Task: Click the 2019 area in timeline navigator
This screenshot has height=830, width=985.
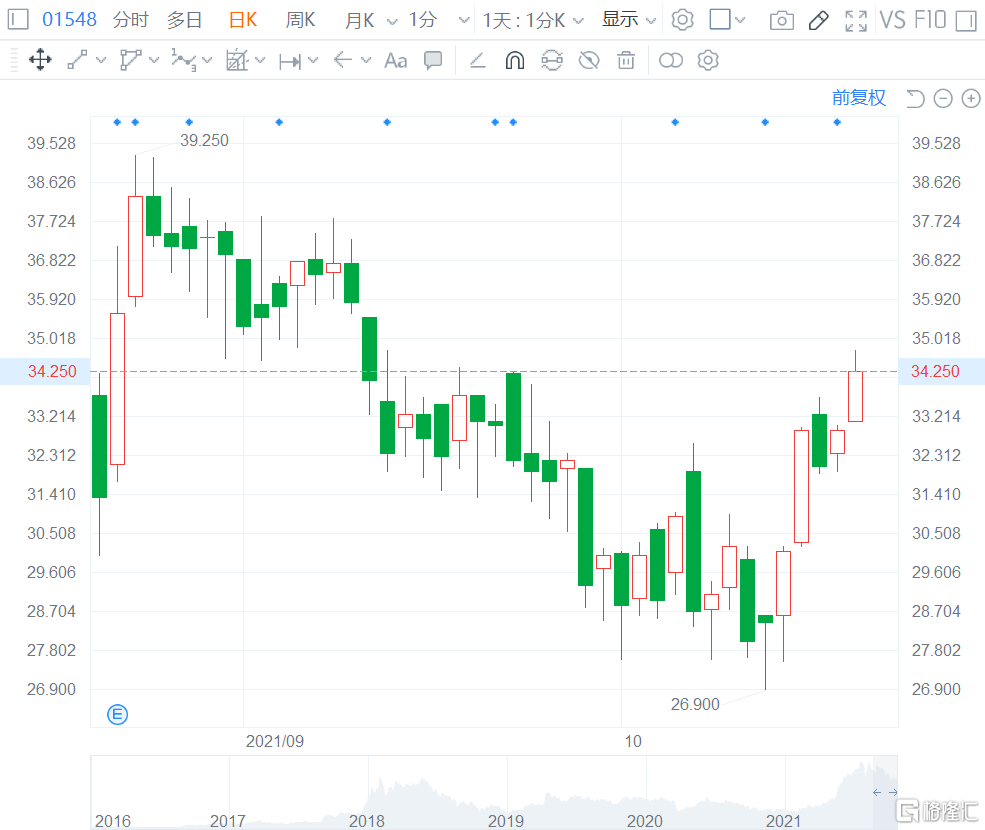Action: [x=506, y=820]
